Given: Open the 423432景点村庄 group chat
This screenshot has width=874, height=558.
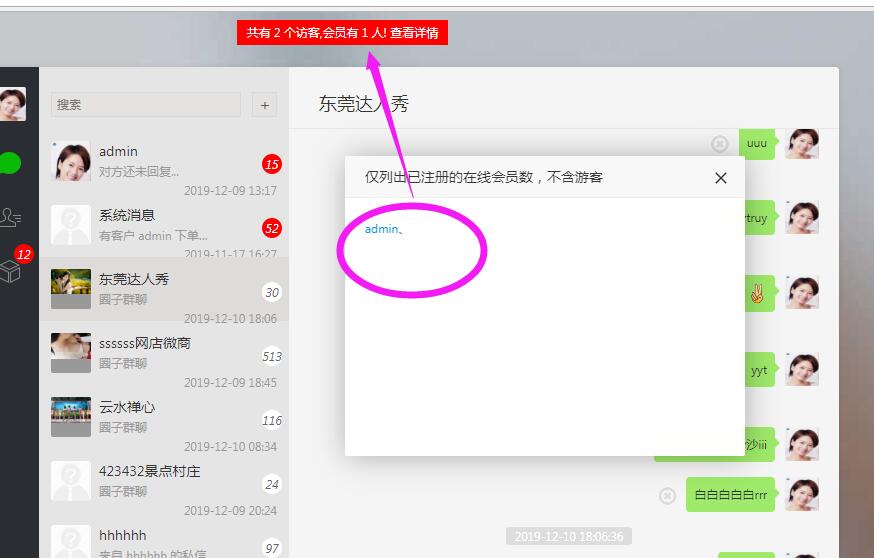Looking at the screenshot, I should tap(165, 482).
